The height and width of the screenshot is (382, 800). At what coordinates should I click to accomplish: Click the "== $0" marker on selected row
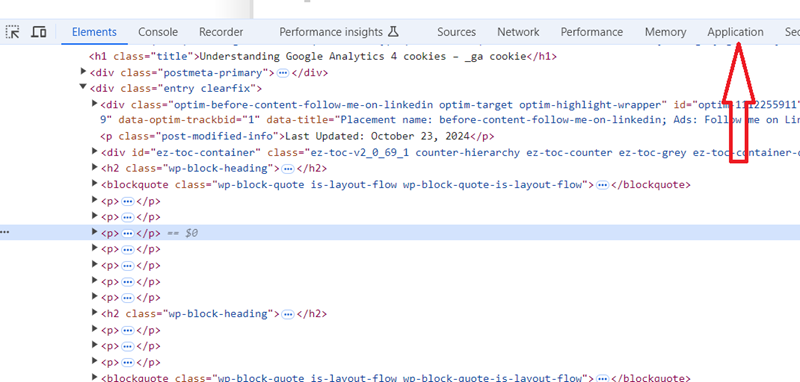tap(183, 233)
